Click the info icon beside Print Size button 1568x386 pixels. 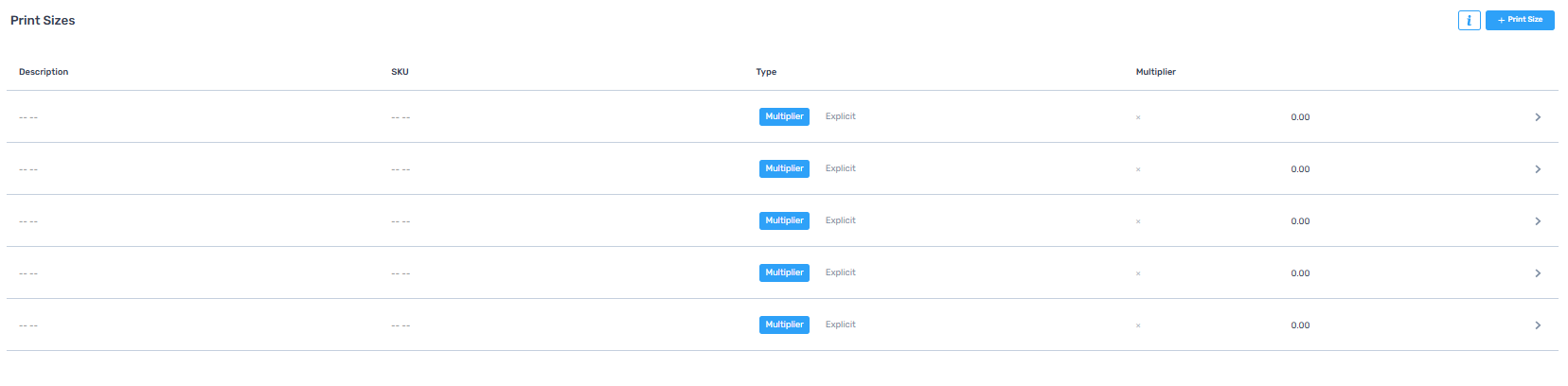click(x=1469, y=20)
